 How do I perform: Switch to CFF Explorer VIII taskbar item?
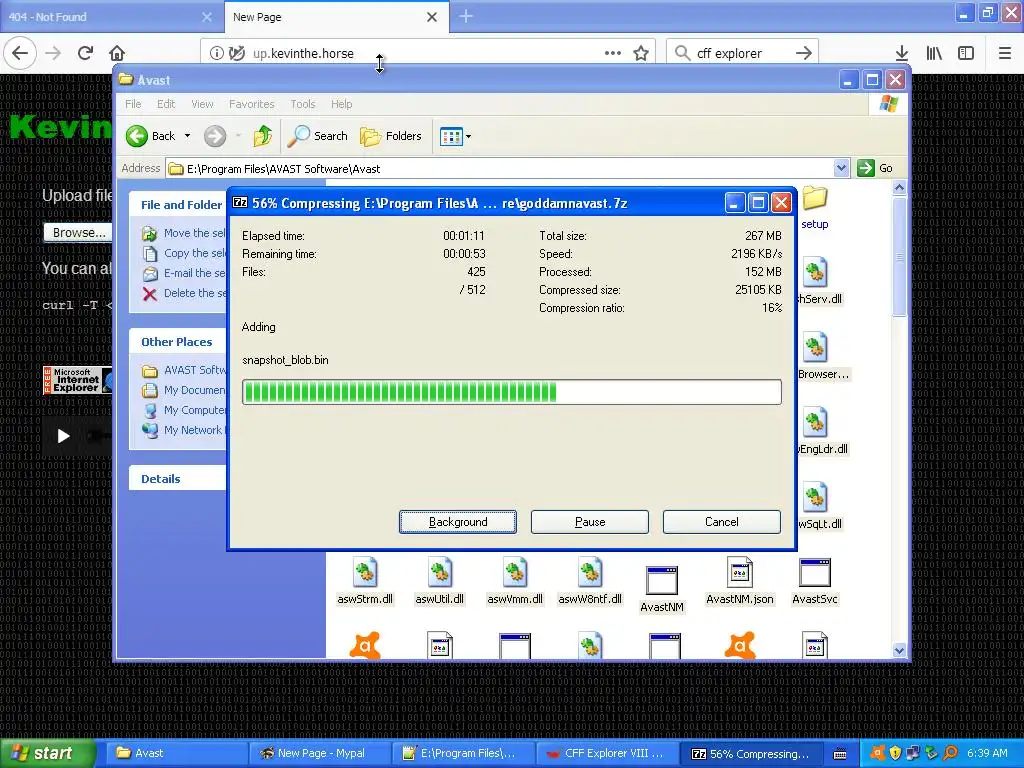click(x=607, y=753)
